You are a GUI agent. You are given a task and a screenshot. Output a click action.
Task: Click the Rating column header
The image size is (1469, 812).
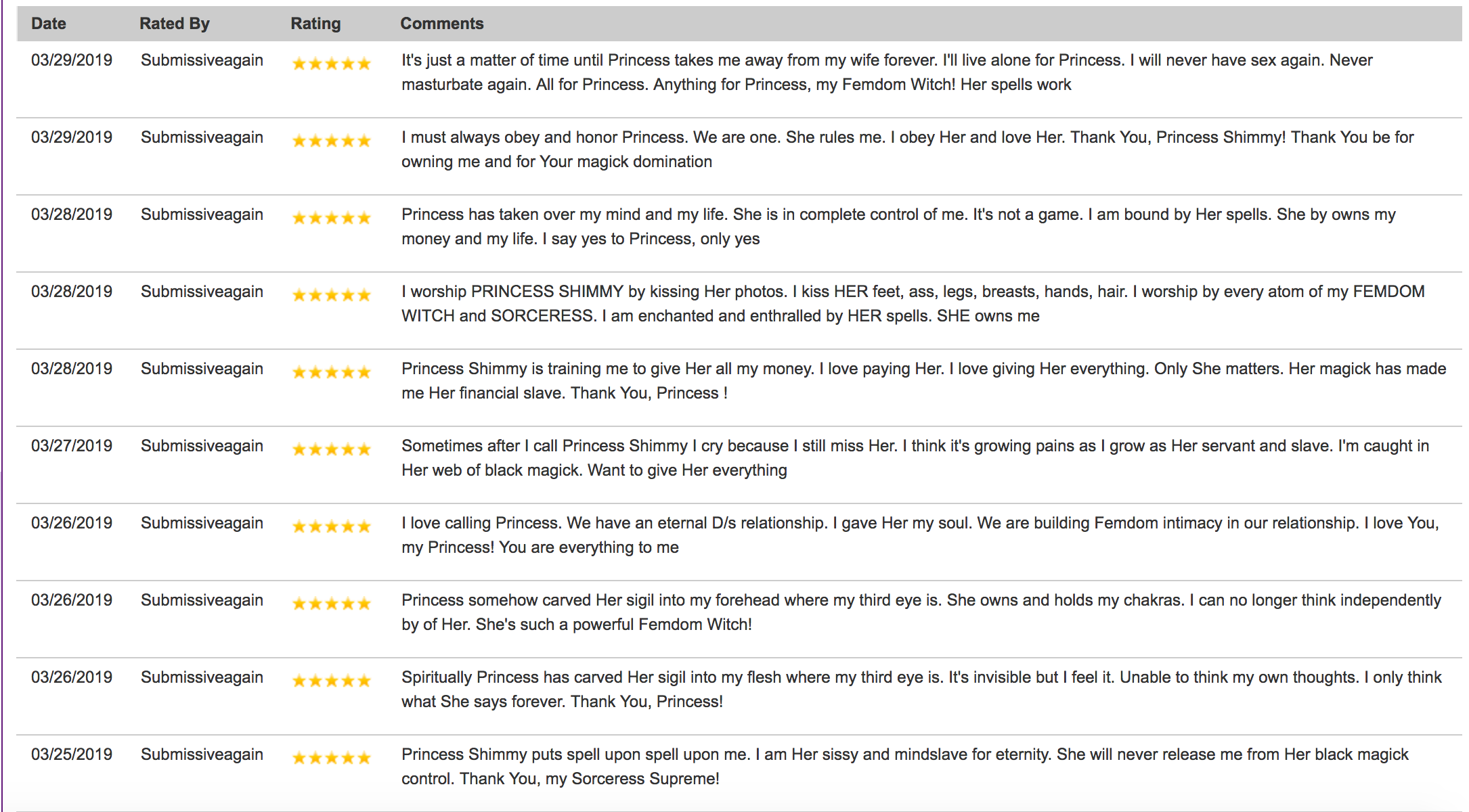click(x=315, y=24)
